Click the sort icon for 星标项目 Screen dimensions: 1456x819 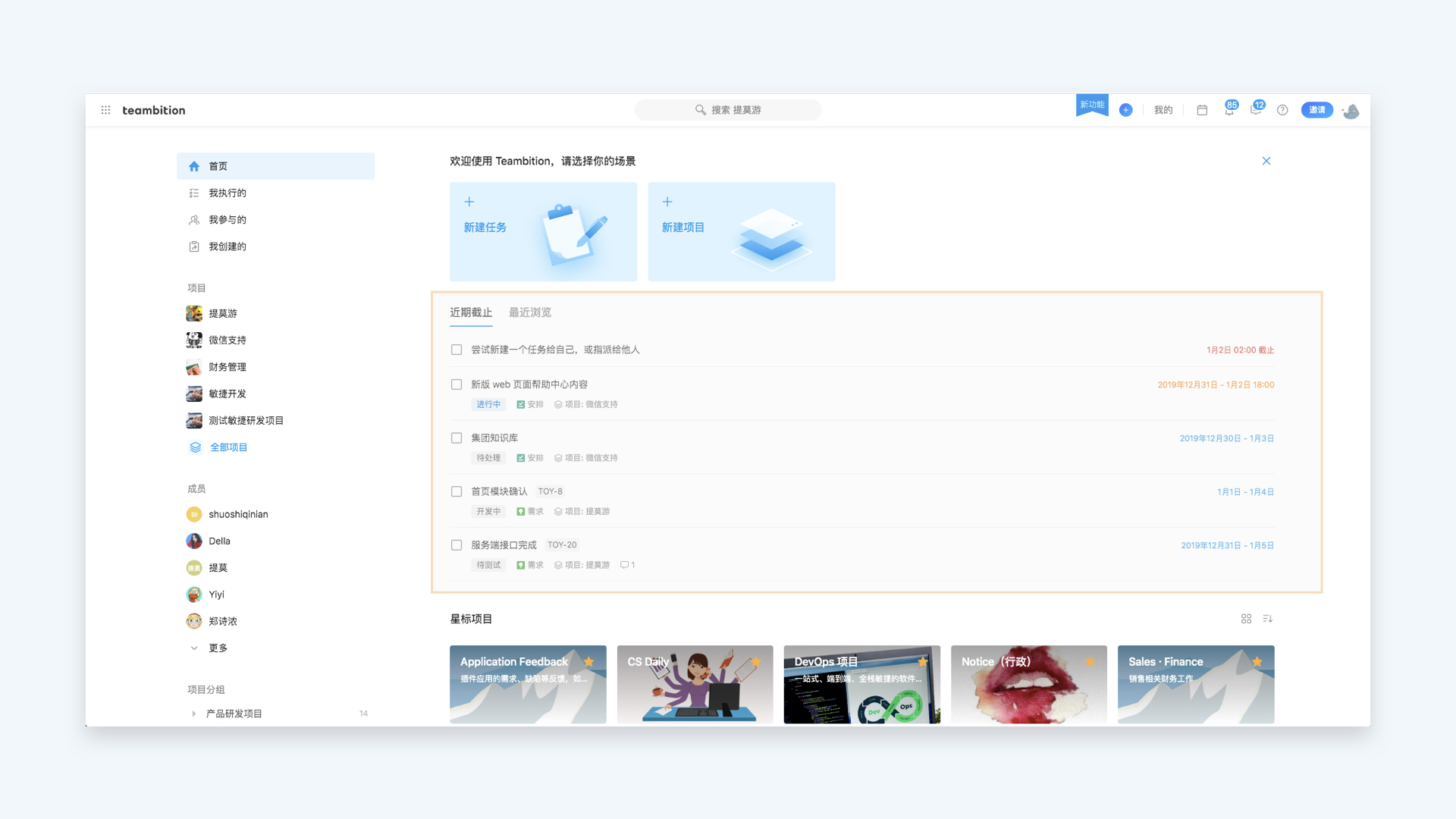pos(1267,619)
